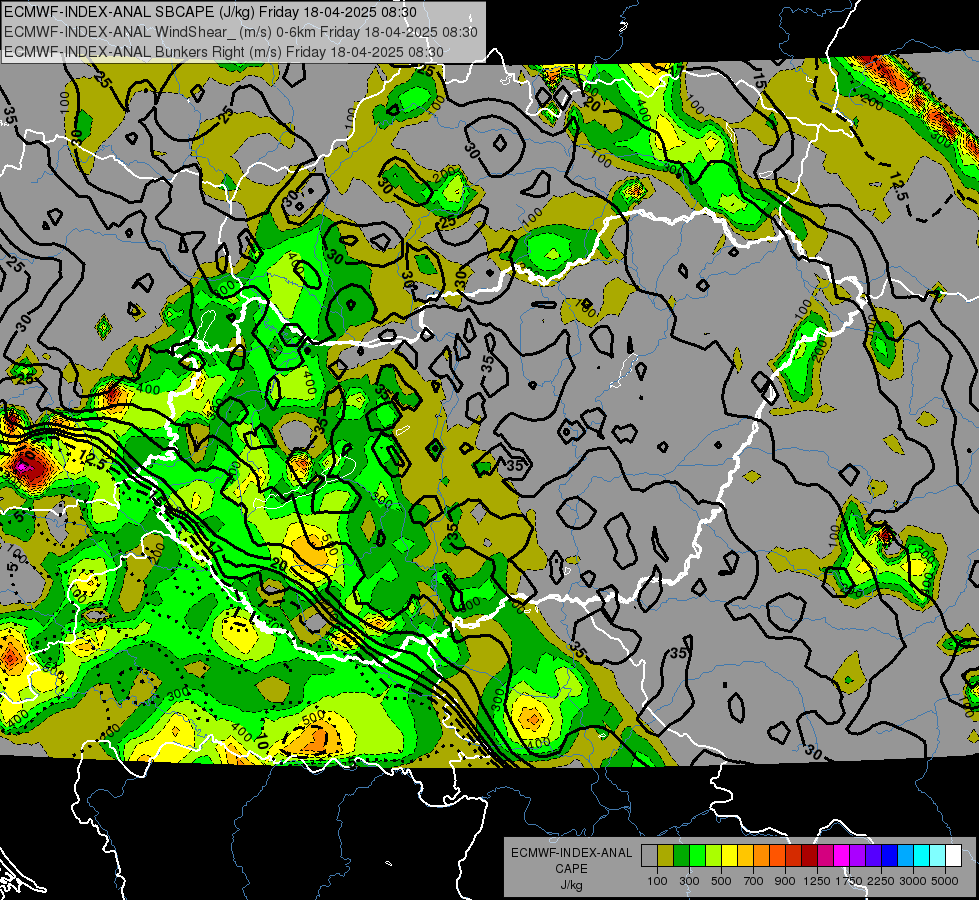Click the dark green legend swatch
Screen dimensions: 979x900
(681, 856)
